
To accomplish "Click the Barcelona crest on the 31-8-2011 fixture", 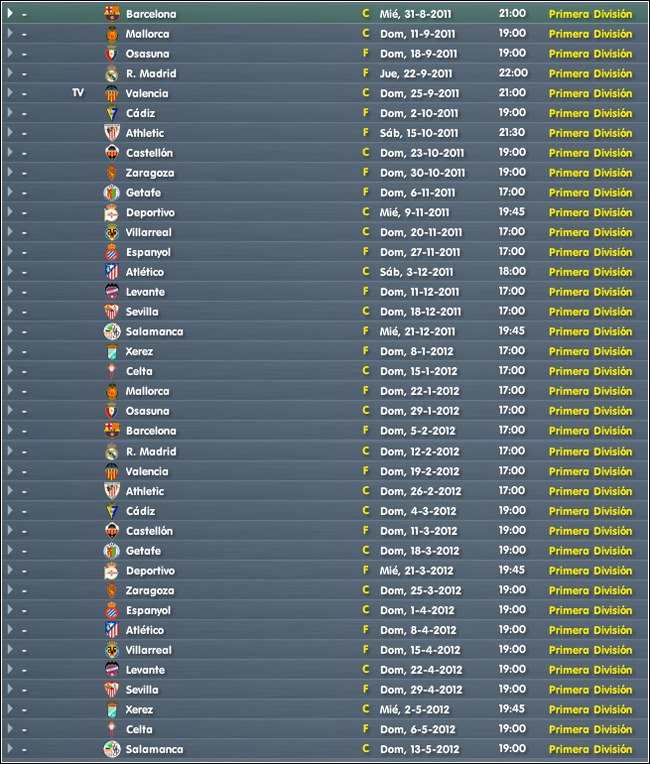I will coord(112,14).
